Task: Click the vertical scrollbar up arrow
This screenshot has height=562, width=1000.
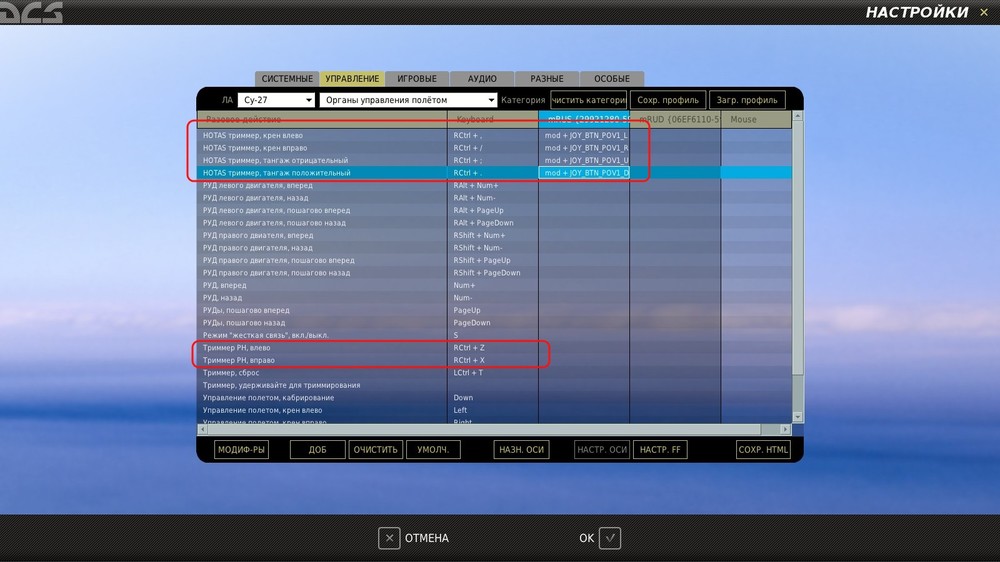Action: (797, 117)
